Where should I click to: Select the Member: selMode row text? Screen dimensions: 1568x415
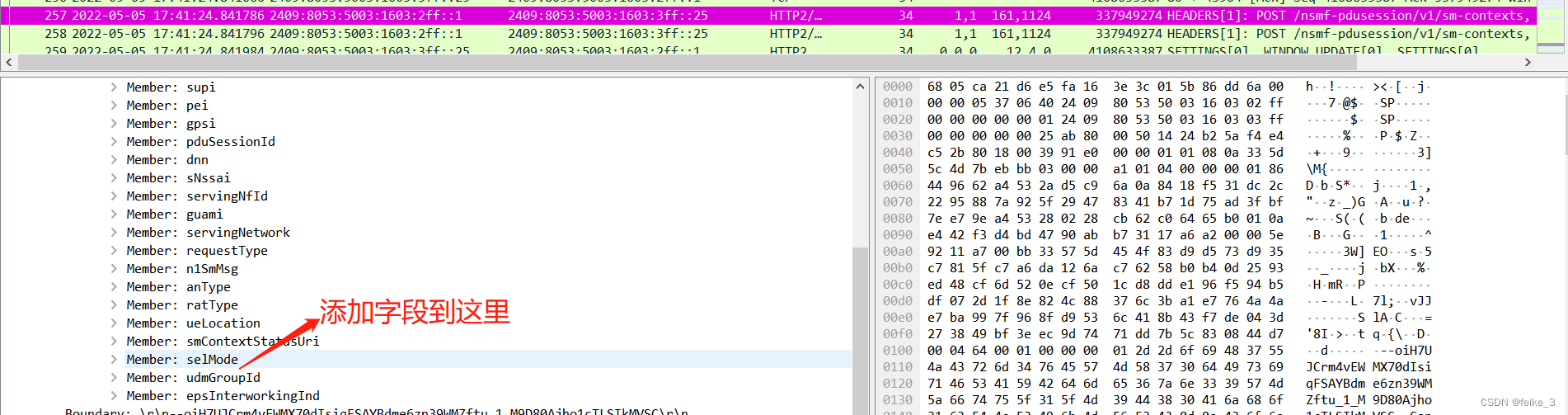(182, 359)
